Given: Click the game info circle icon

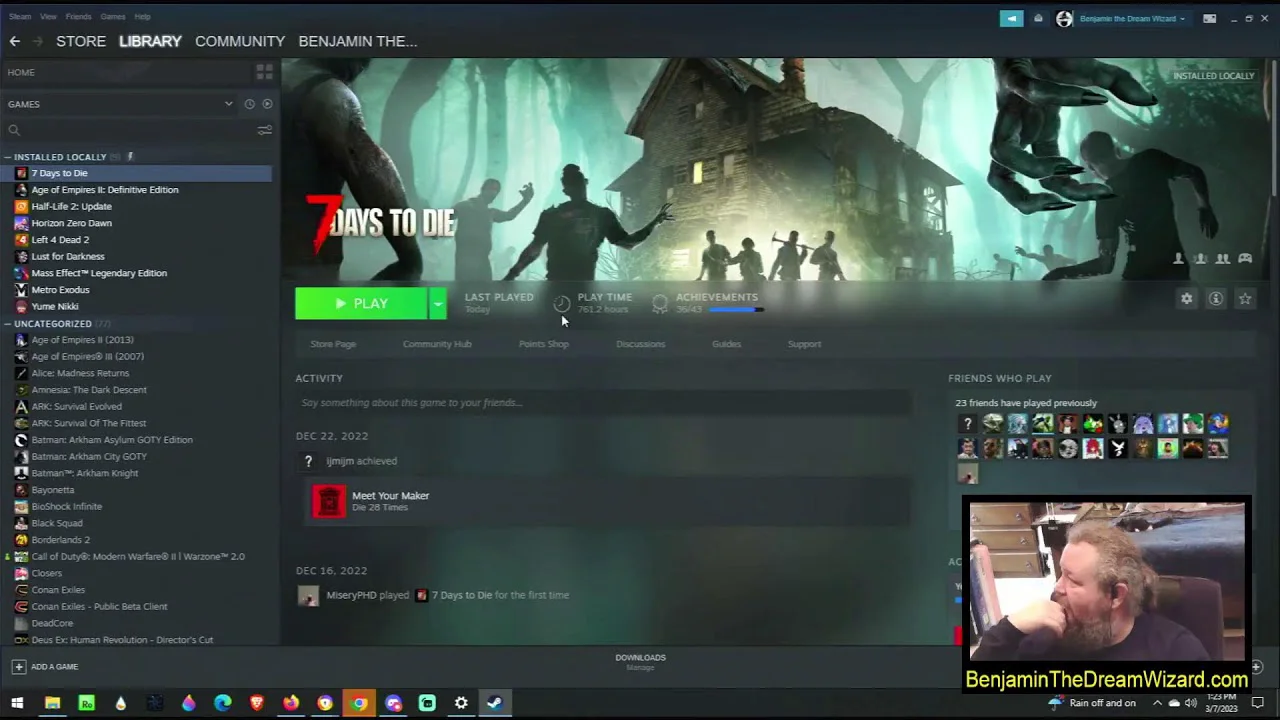Looking at the screenshot, I should (x=1216, y=299).
